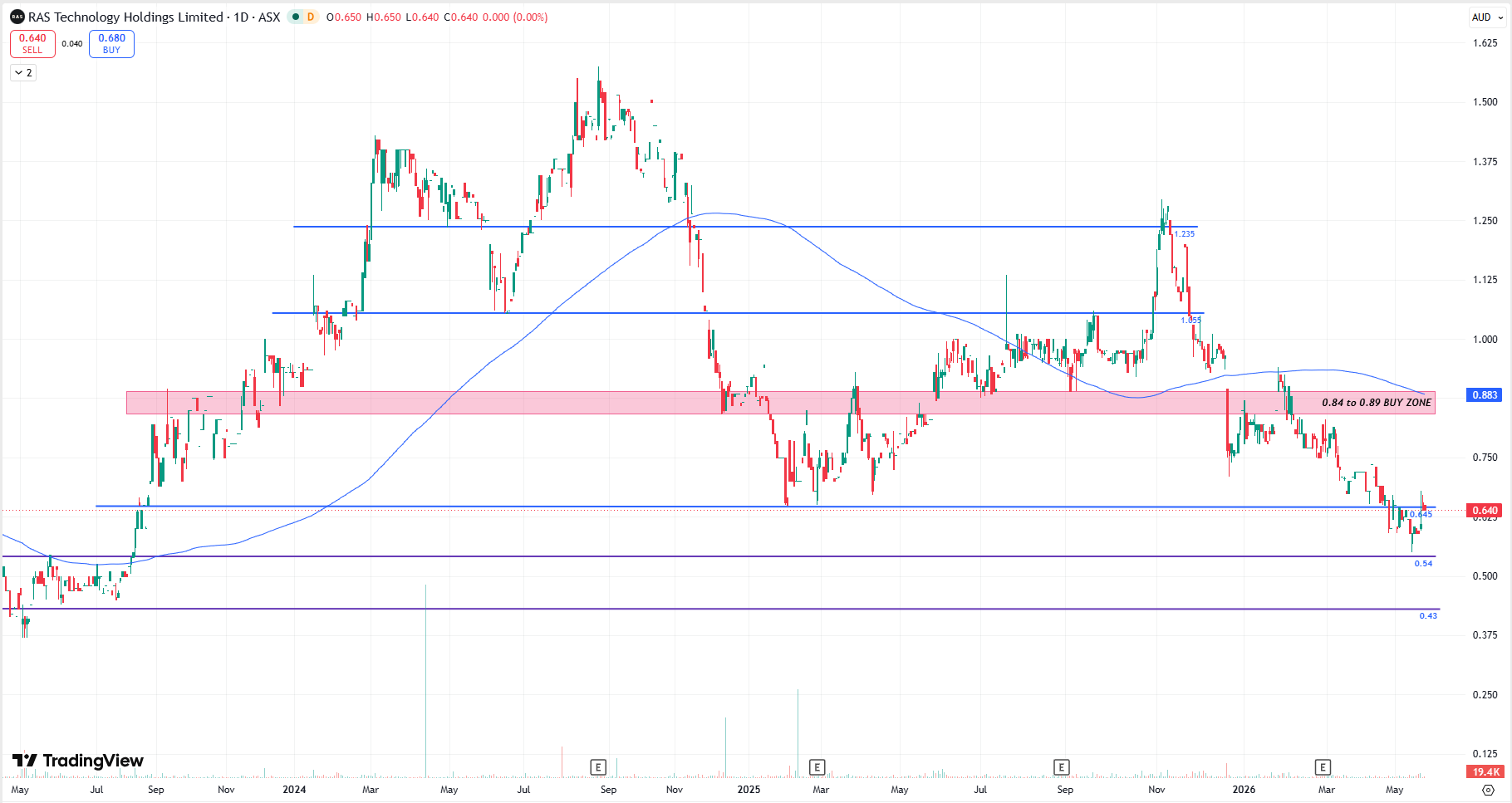The width and height of the screenshot is (1512, 803).
Task: Click earnings marker E near September 2025
Action: (1061, 766)
